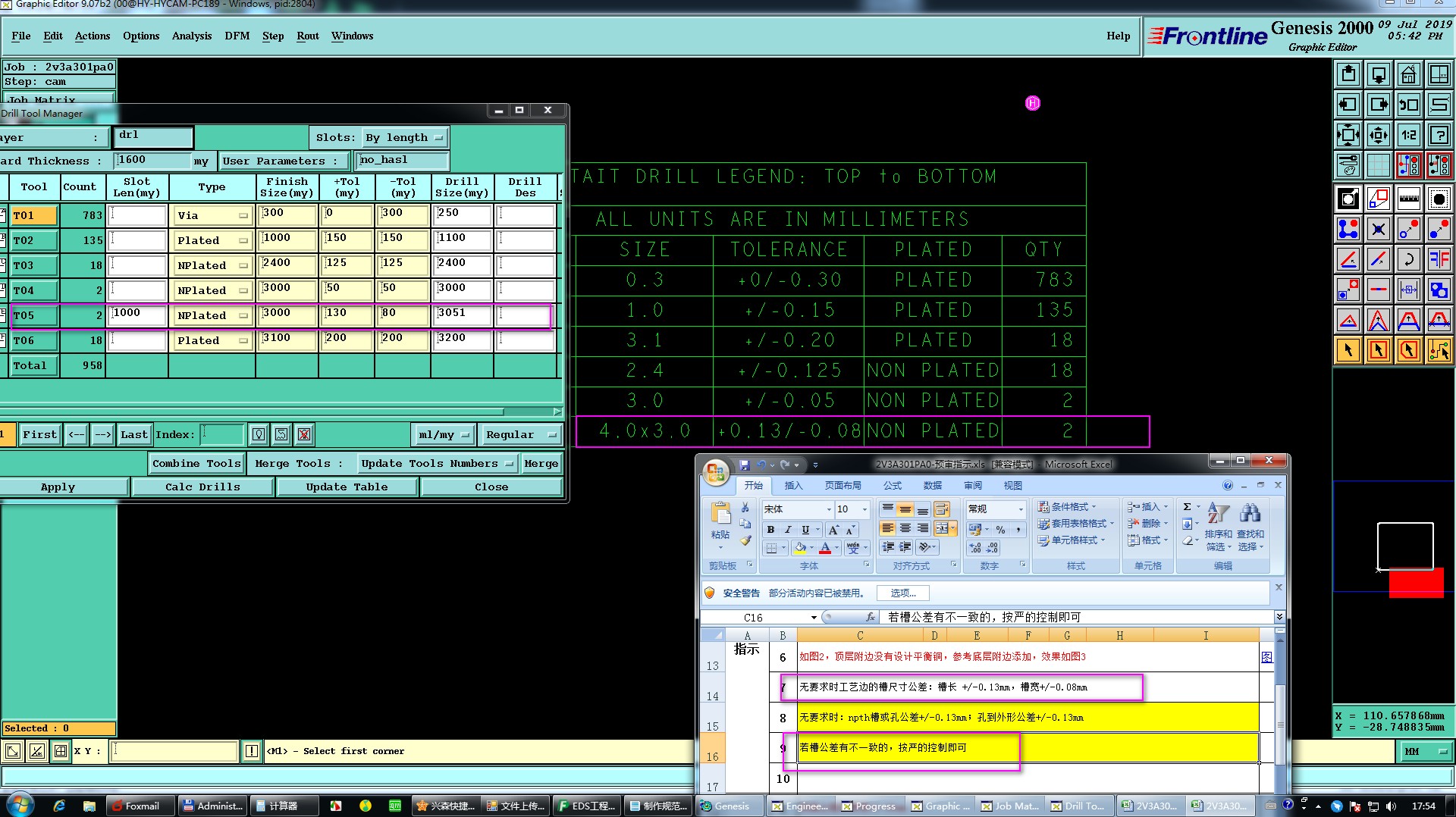This screenshot has width=1456, height=817.
Task: Click the Index input field
Action: click(x=221, y=434)
